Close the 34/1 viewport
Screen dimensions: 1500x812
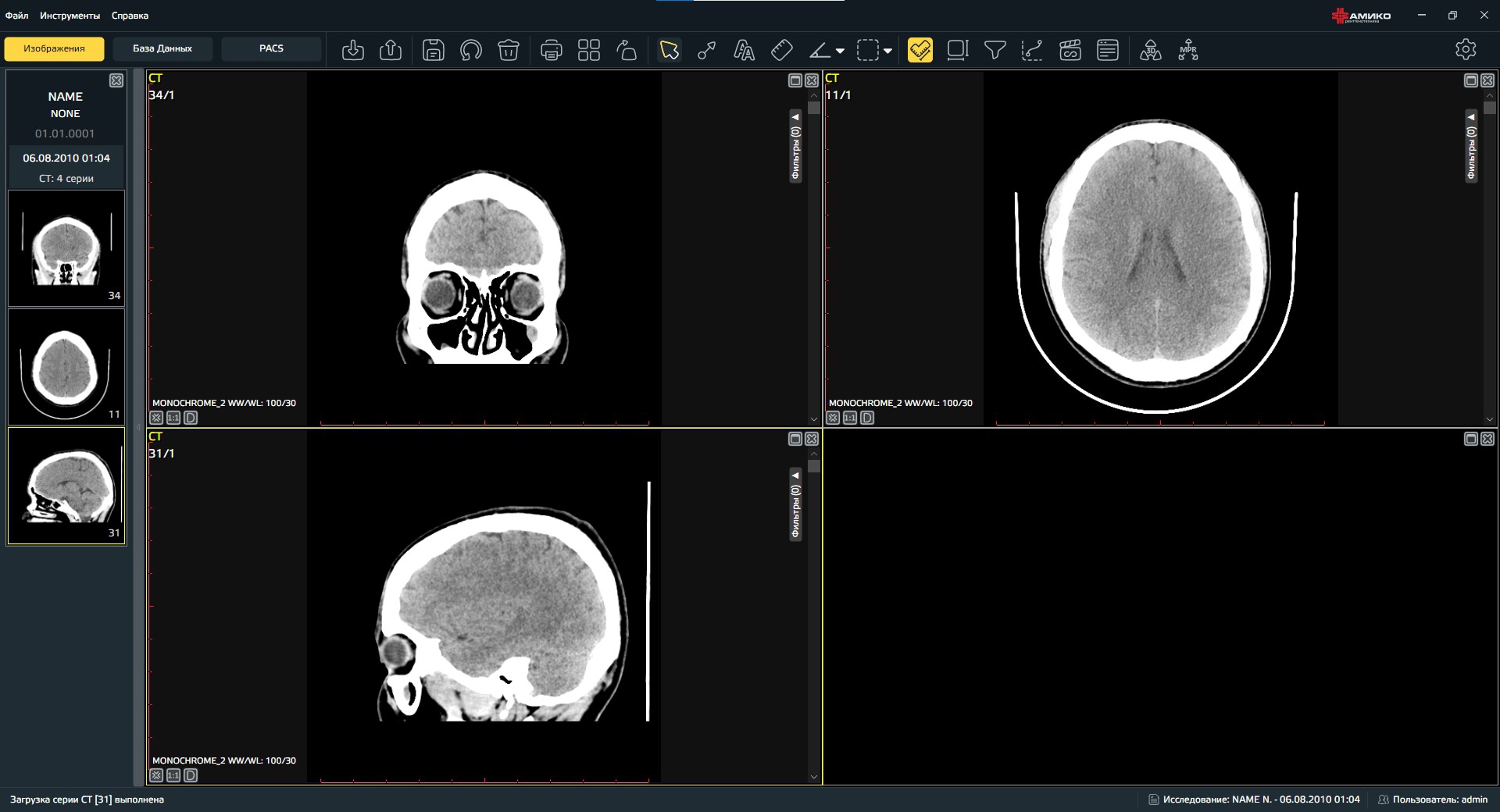click(812, 80)
